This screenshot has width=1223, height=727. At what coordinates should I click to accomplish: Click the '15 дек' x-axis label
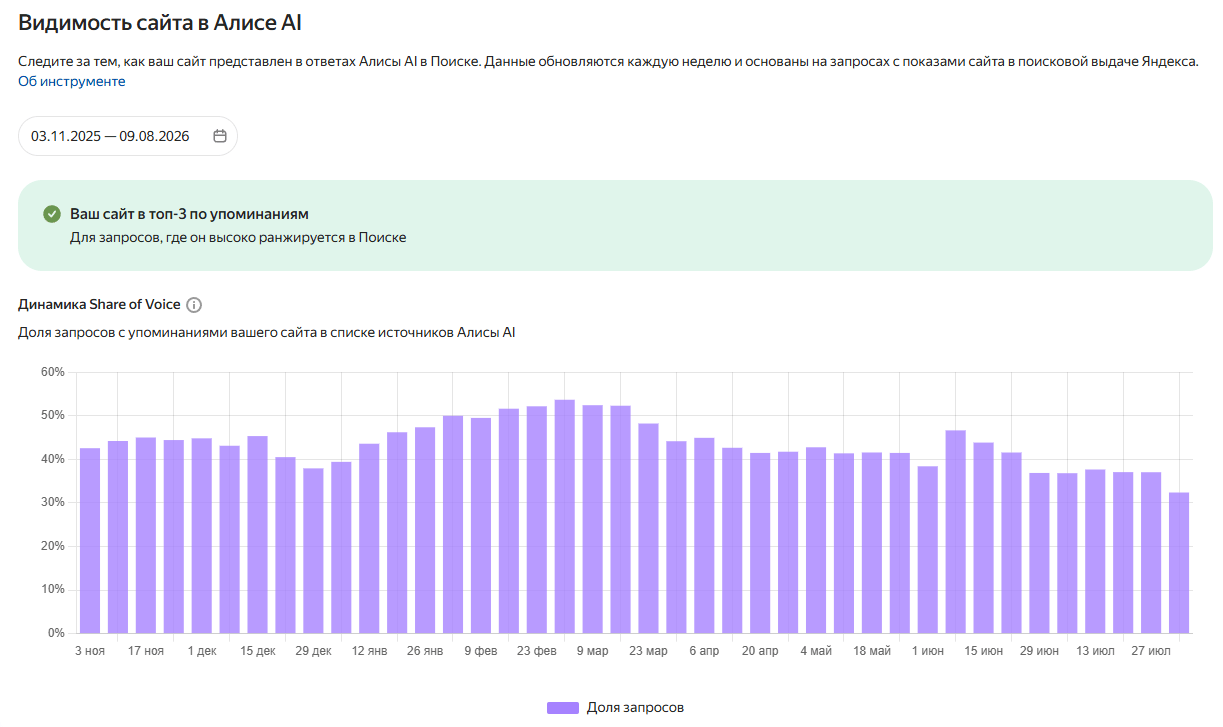(258, 651)
